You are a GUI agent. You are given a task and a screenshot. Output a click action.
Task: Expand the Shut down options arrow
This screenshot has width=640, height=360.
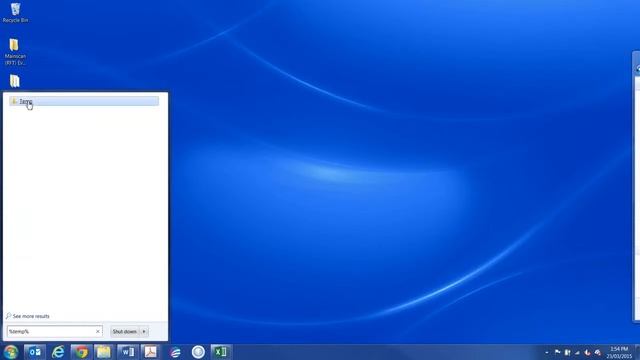pyautogui.click(x=144, y=331)
